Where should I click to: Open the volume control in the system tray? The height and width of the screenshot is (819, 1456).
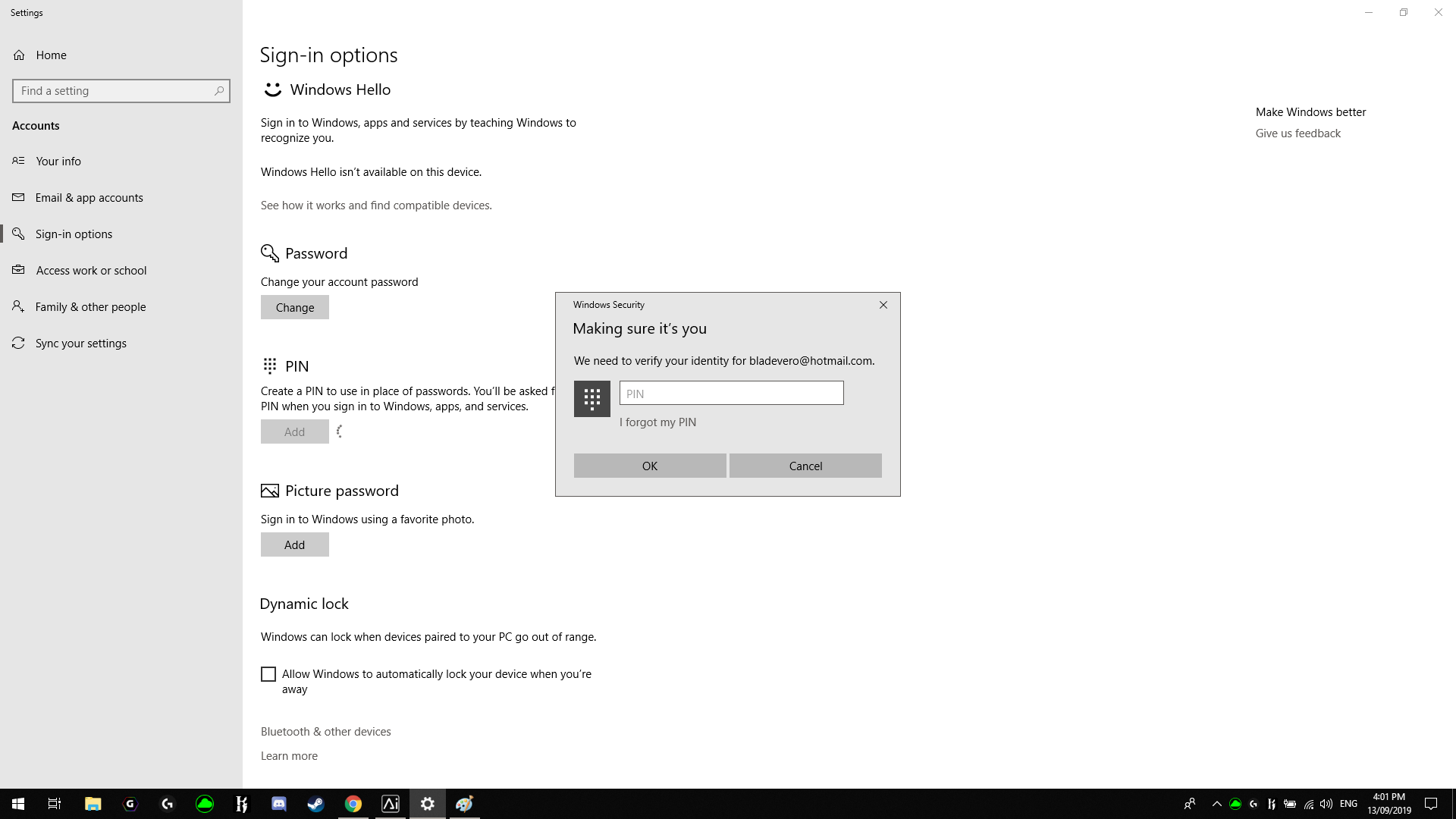click(x=1326, y=804)
